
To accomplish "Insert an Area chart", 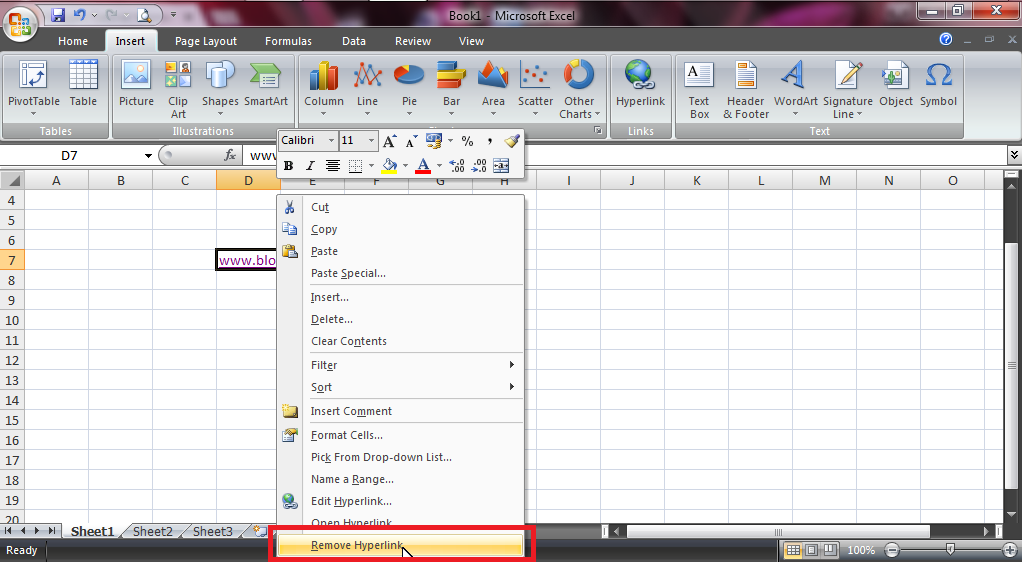I will [x=493, y=88].
